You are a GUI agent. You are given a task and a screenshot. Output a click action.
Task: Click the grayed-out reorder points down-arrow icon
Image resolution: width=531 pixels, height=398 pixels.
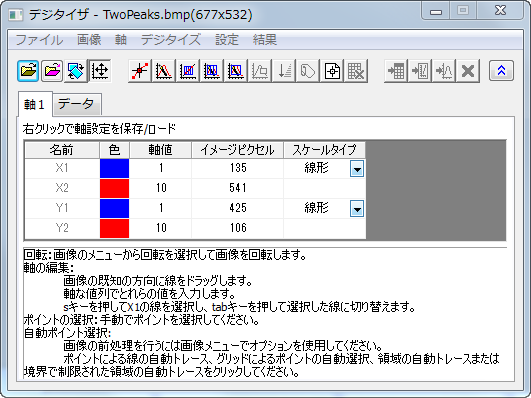tap(284, 71)
